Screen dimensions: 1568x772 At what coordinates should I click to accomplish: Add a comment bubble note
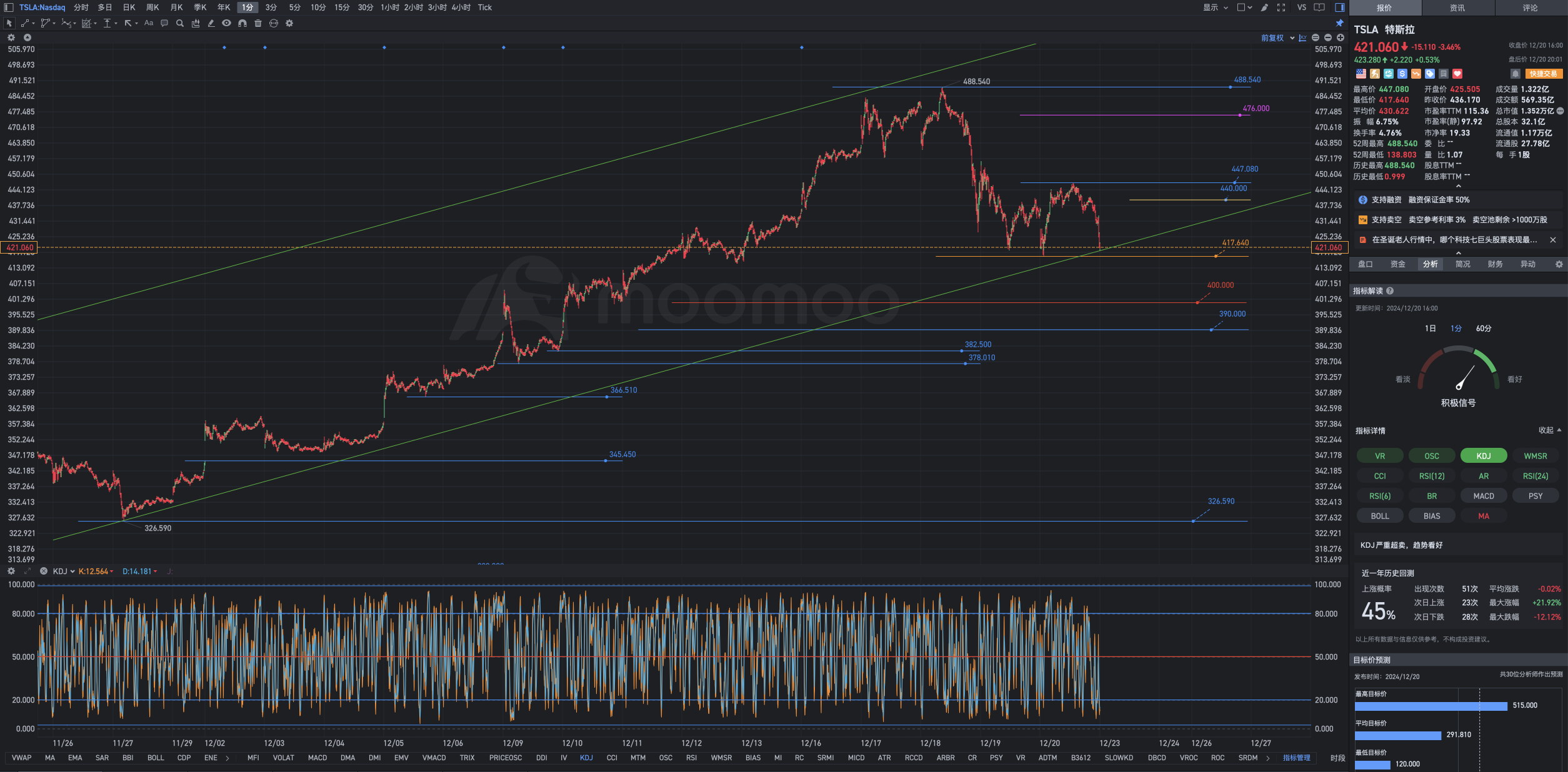[x=164, y=23]
